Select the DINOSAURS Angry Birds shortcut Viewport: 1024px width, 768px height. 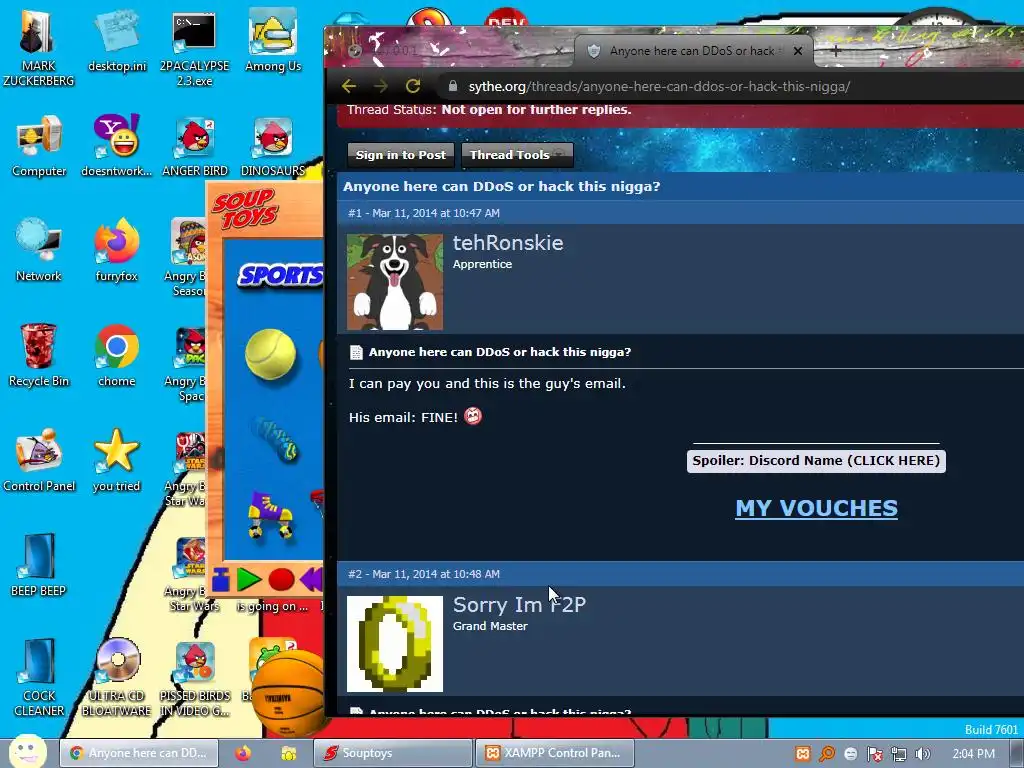click(273, 146)
